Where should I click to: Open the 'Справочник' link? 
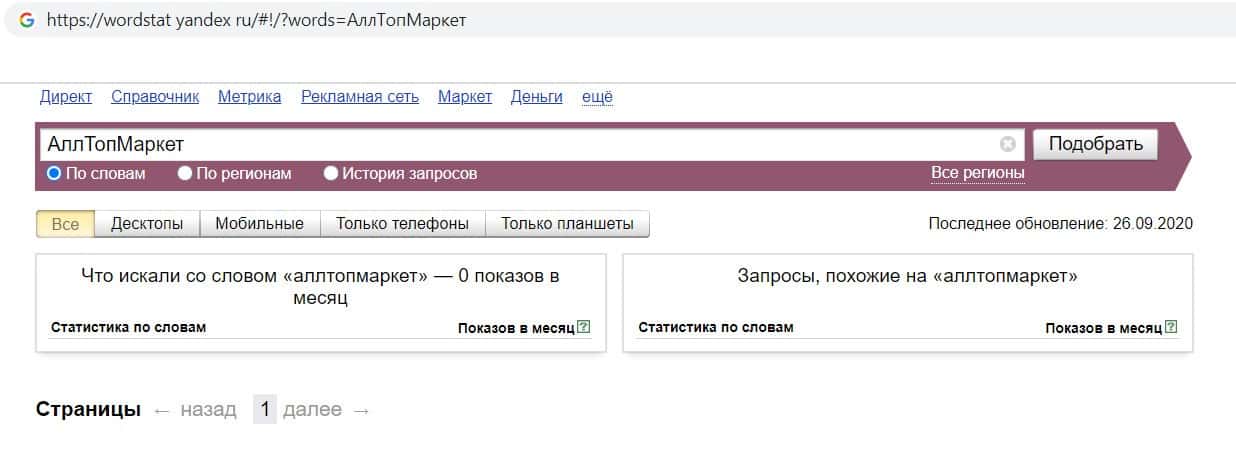point(155,97)
